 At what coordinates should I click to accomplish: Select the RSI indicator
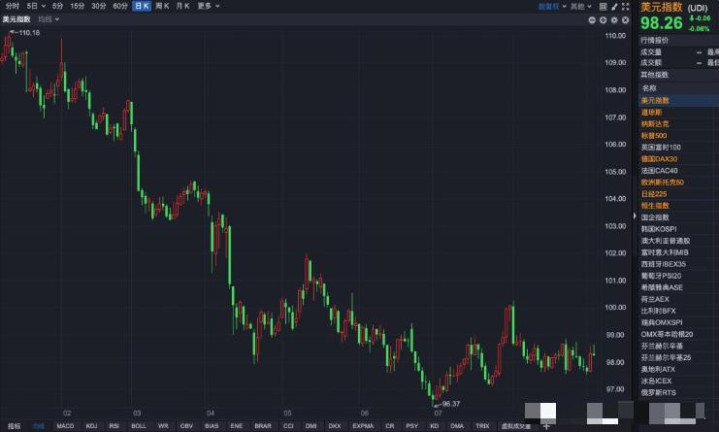[x=114, y=426]
